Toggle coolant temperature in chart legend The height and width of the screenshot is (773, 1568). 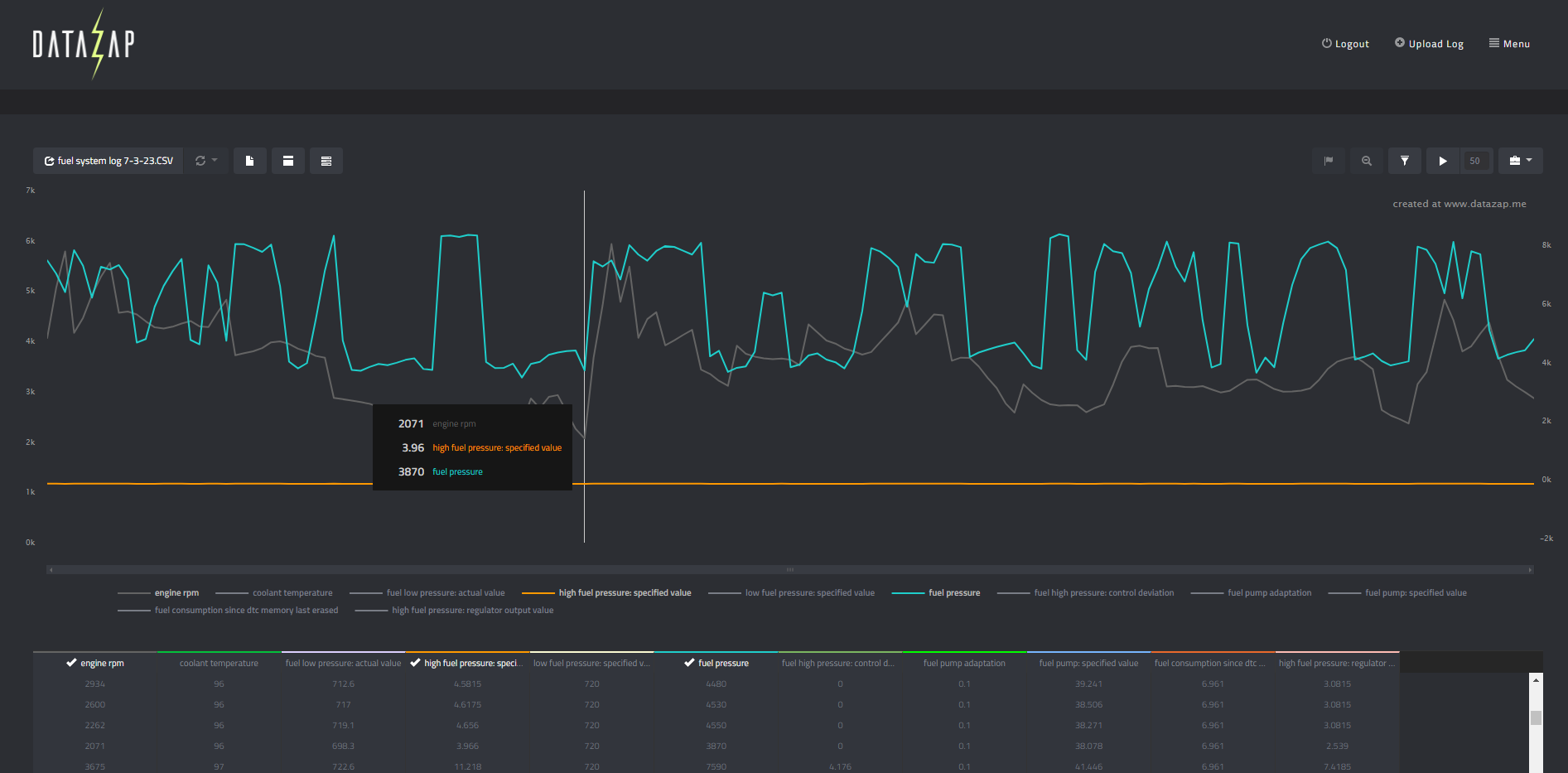point(292,593)
